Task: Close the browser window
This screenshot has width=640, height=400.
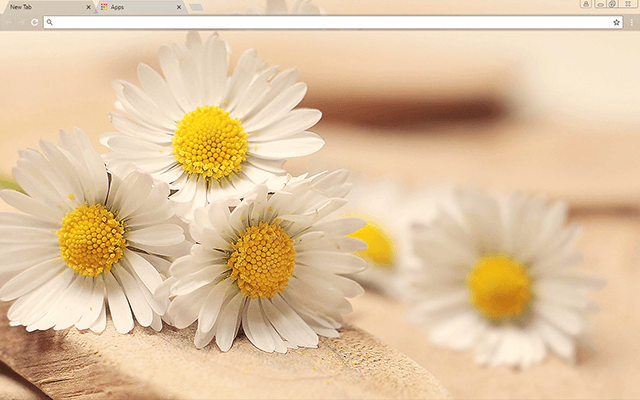Action: [x=628, y=4]
